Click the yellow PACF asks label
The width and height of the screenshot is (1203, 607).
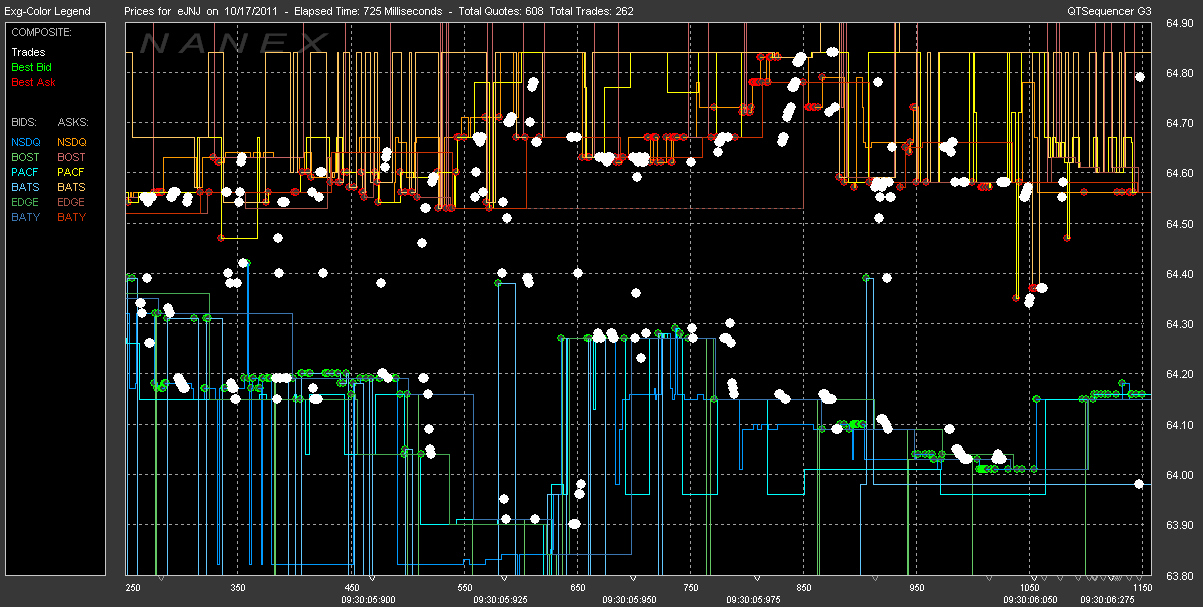click(x=71, y=172)
